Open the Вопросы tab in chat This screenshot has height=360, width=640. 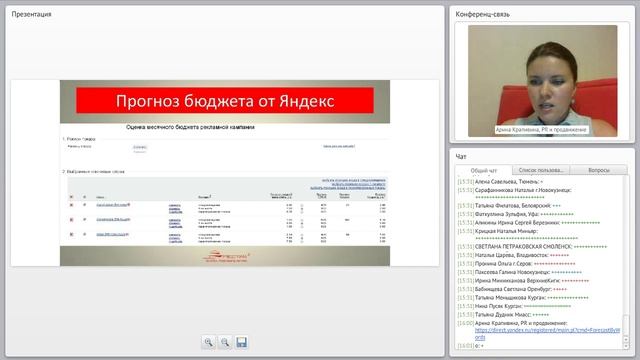pos(598,170)
